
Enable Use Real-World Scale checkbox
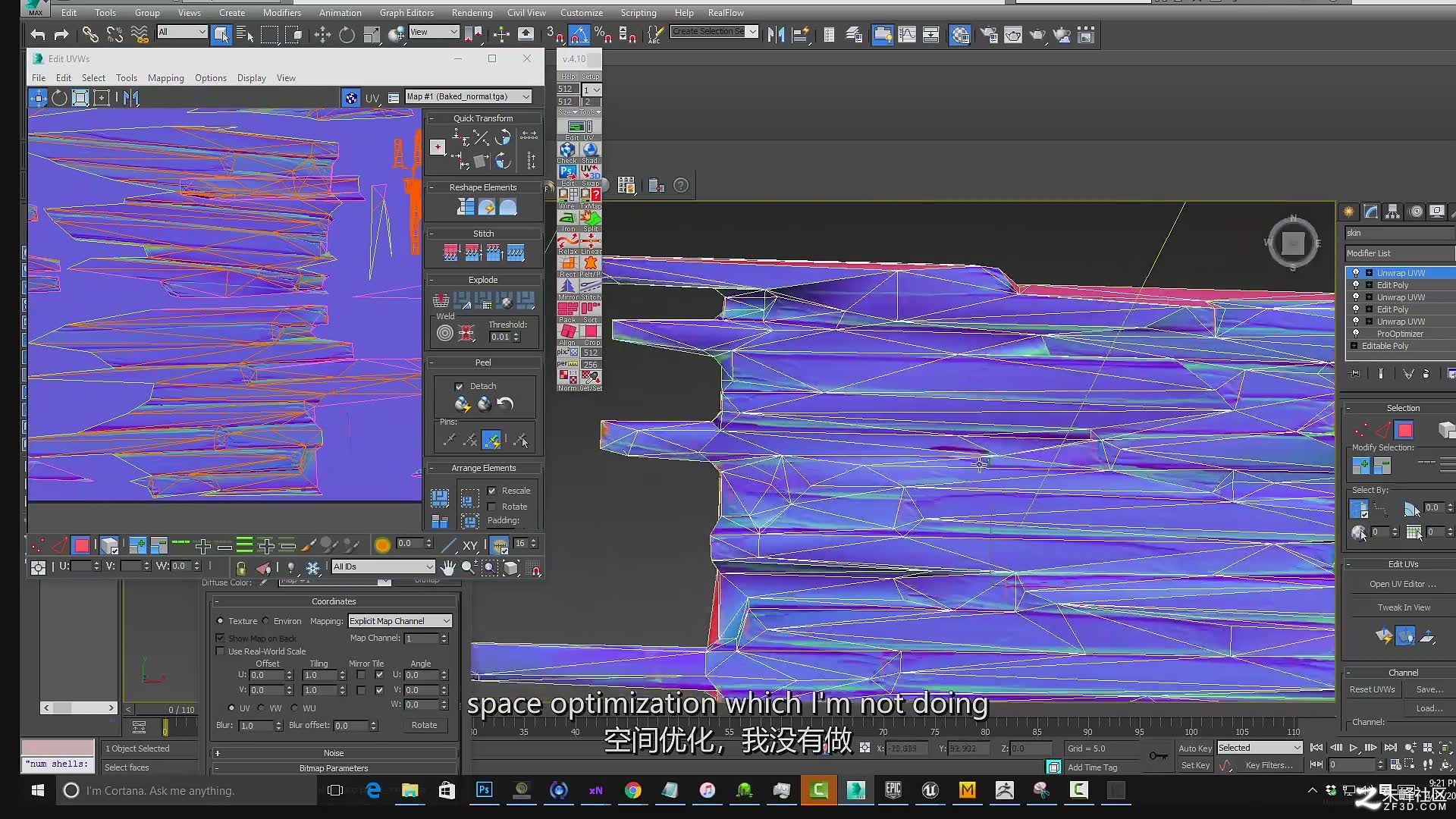click(221, 651)
